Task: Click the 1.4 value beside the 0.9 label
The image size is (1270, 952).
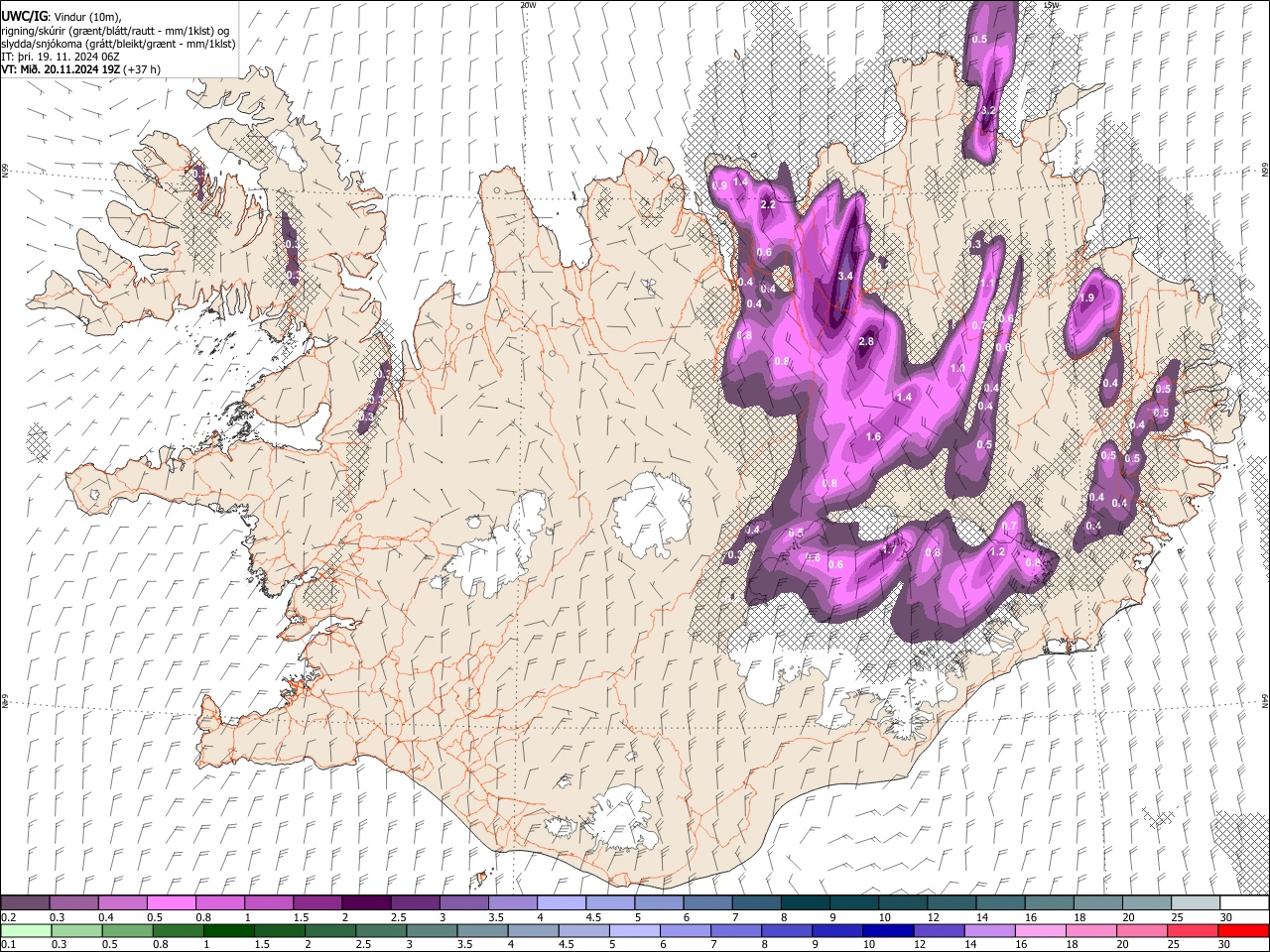Action: tap(740, 181)
